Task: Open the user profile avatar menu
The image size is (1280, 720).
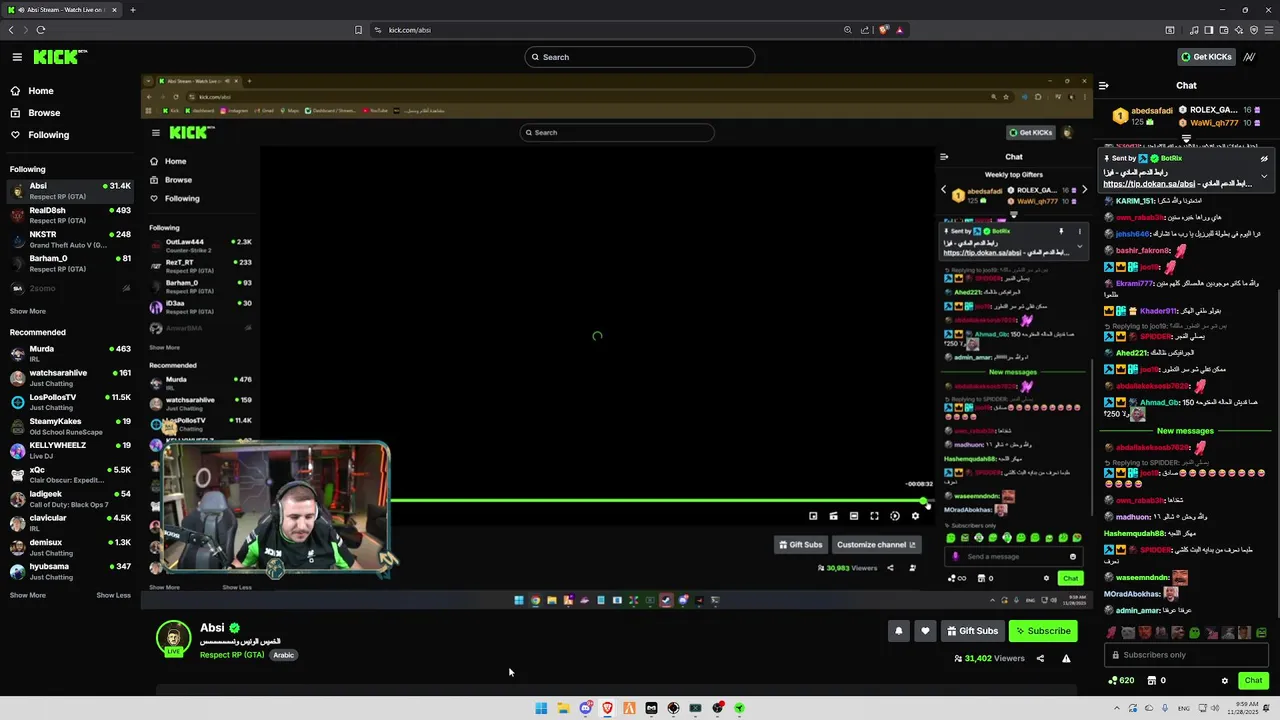Action: coord(1249,57)
